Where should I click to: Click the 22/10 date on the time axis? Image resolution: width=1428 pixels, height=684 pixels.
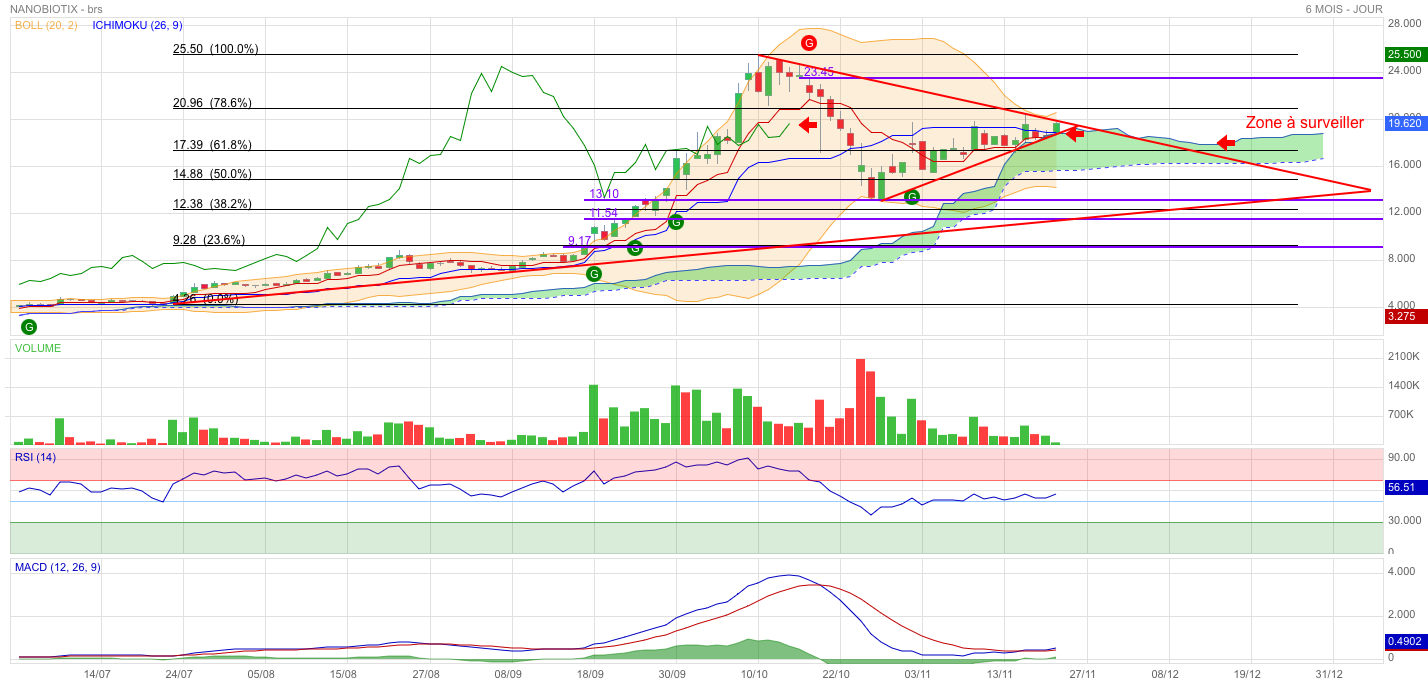point(836,674)
